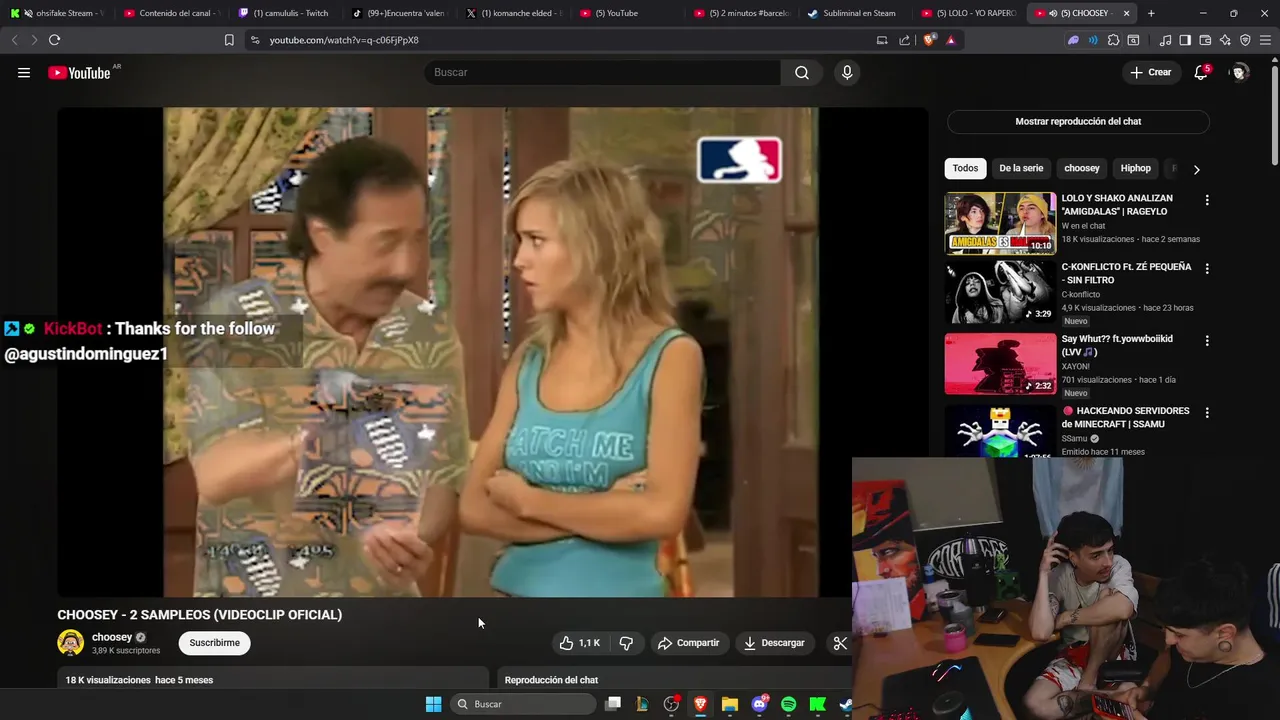Go back with the browser arrow
Screen dimensions: 1280x720
pos(14,40)
